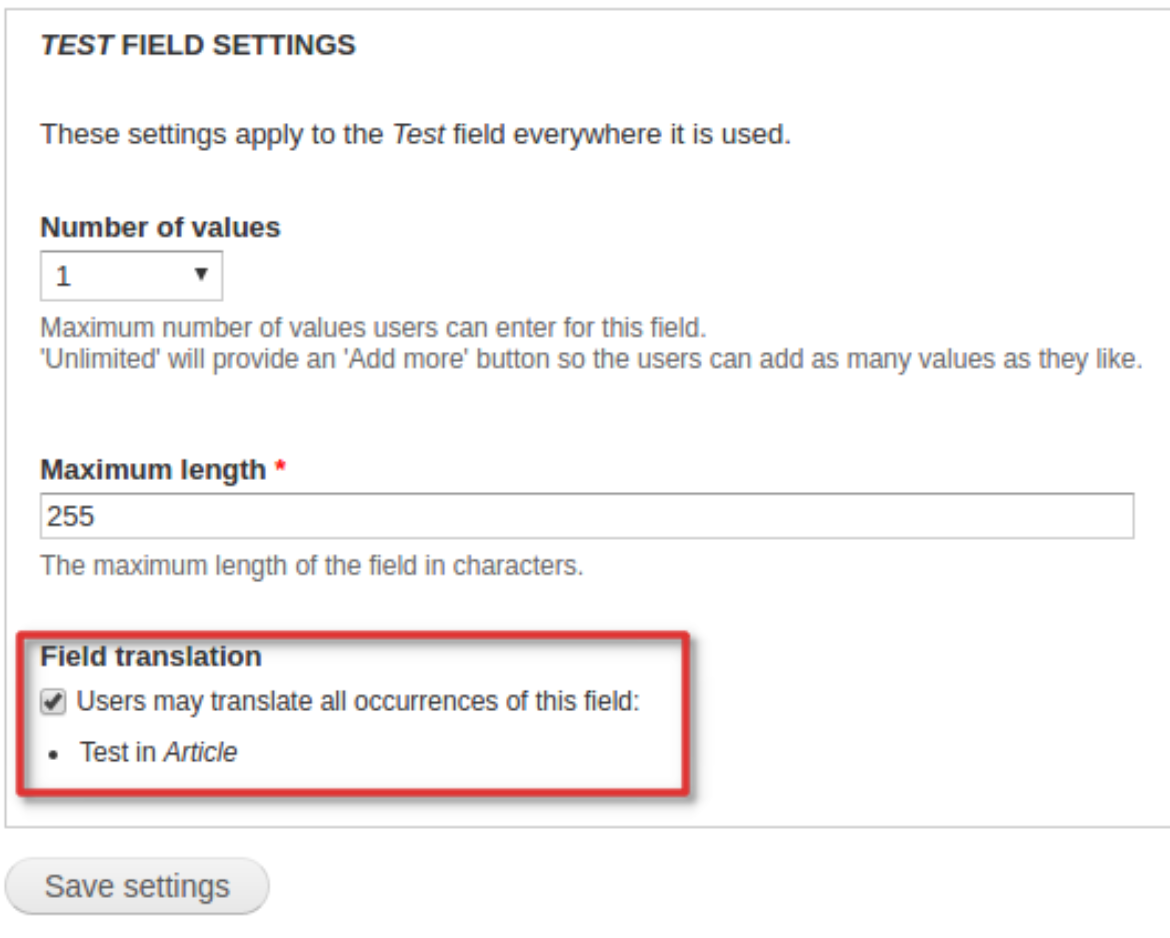
Task: Focus the Maximum length input field
Action: [586, 516]
